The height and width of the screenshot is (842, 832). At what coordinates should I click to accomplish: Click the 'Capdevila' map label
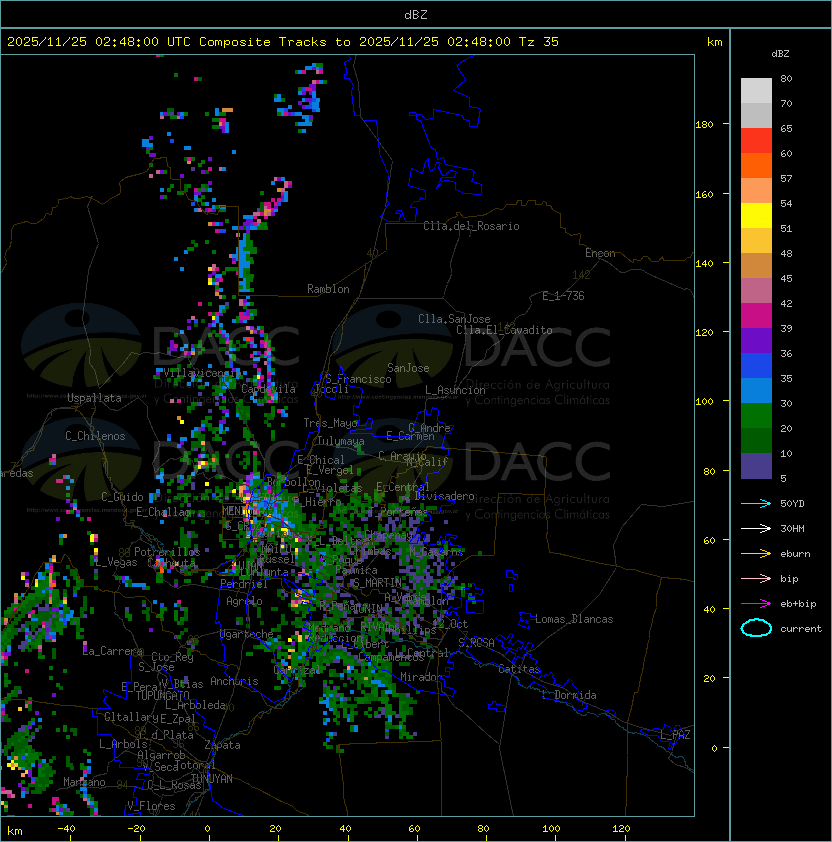(x=269, y=389)
